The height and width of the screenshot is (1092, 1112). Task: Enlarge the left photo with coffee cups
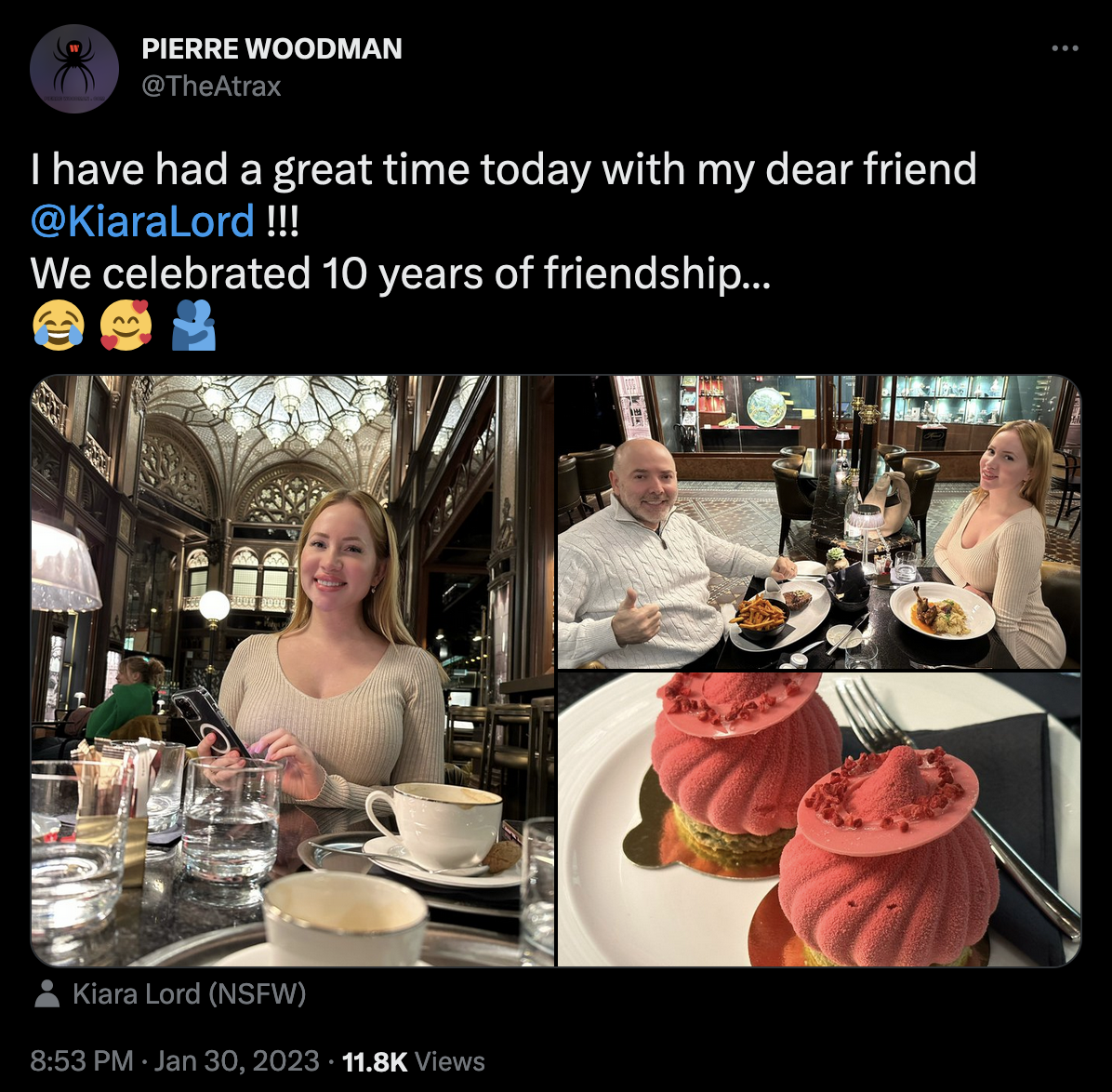(x=293, y=670)
